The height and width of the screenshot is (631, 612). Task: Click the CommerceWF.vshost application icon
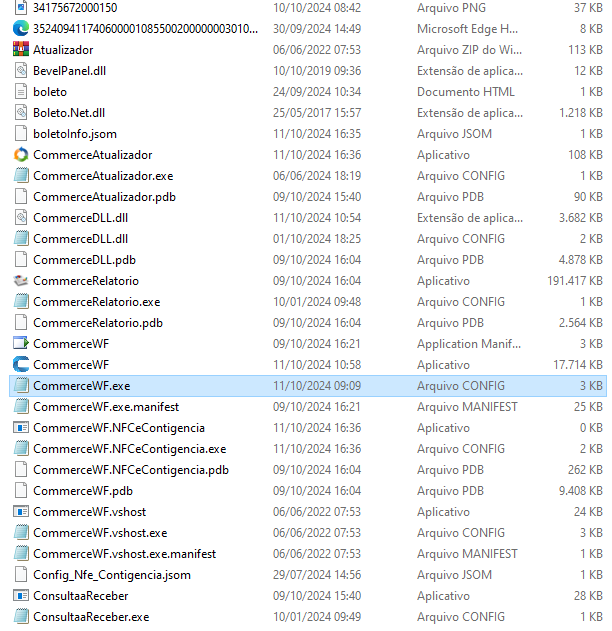(21, 512)
